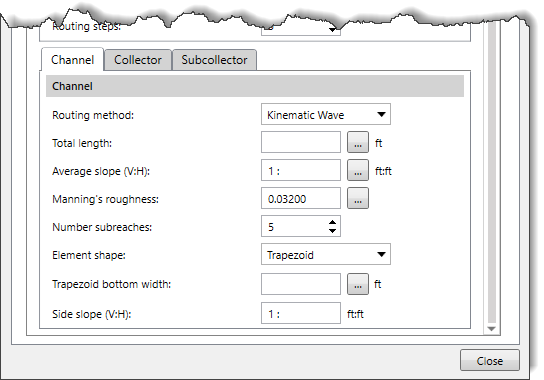This screenshot has width=544, height=380.
Task: Click the Routing method label
Action: (x=93, y=115)
